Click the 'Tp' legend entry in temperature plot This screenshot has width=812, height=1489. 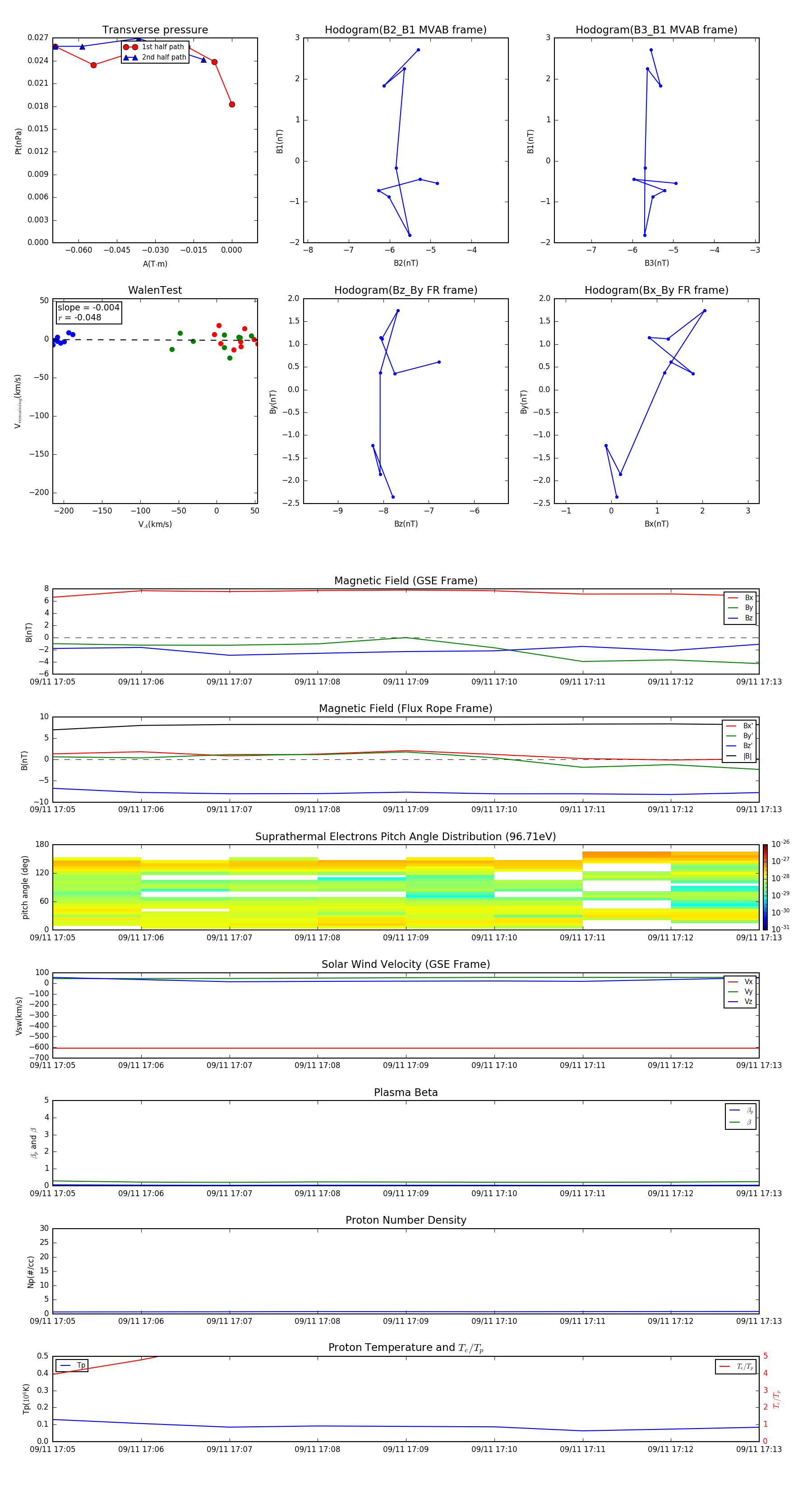coord(72,1365)
